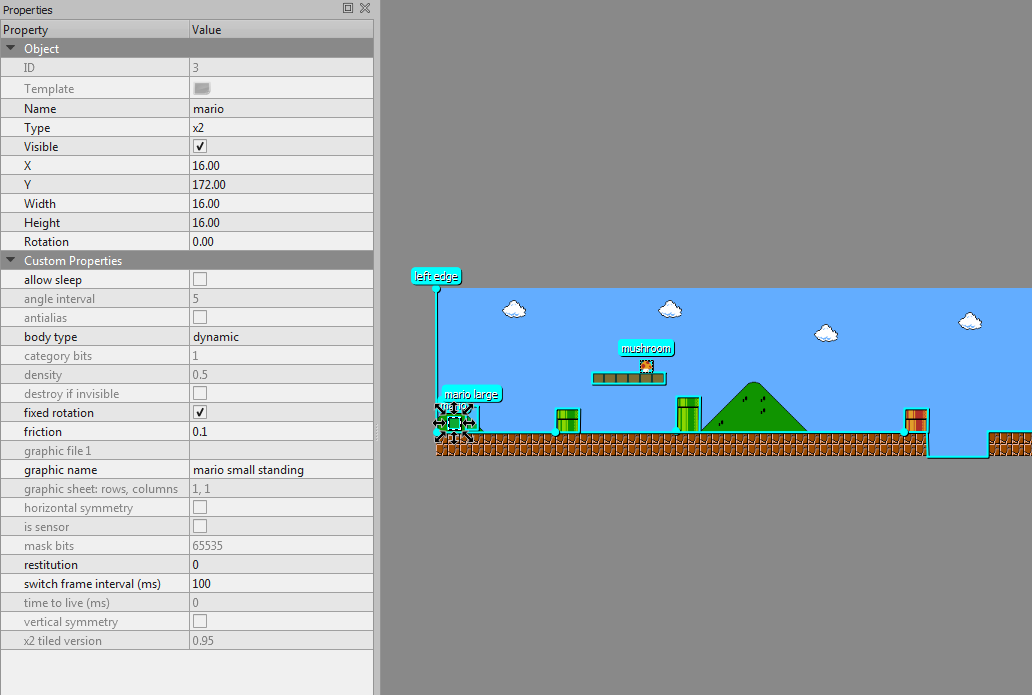1032x695 pixels.
Task: Select the mushroom object on the map
Action: 646,366
